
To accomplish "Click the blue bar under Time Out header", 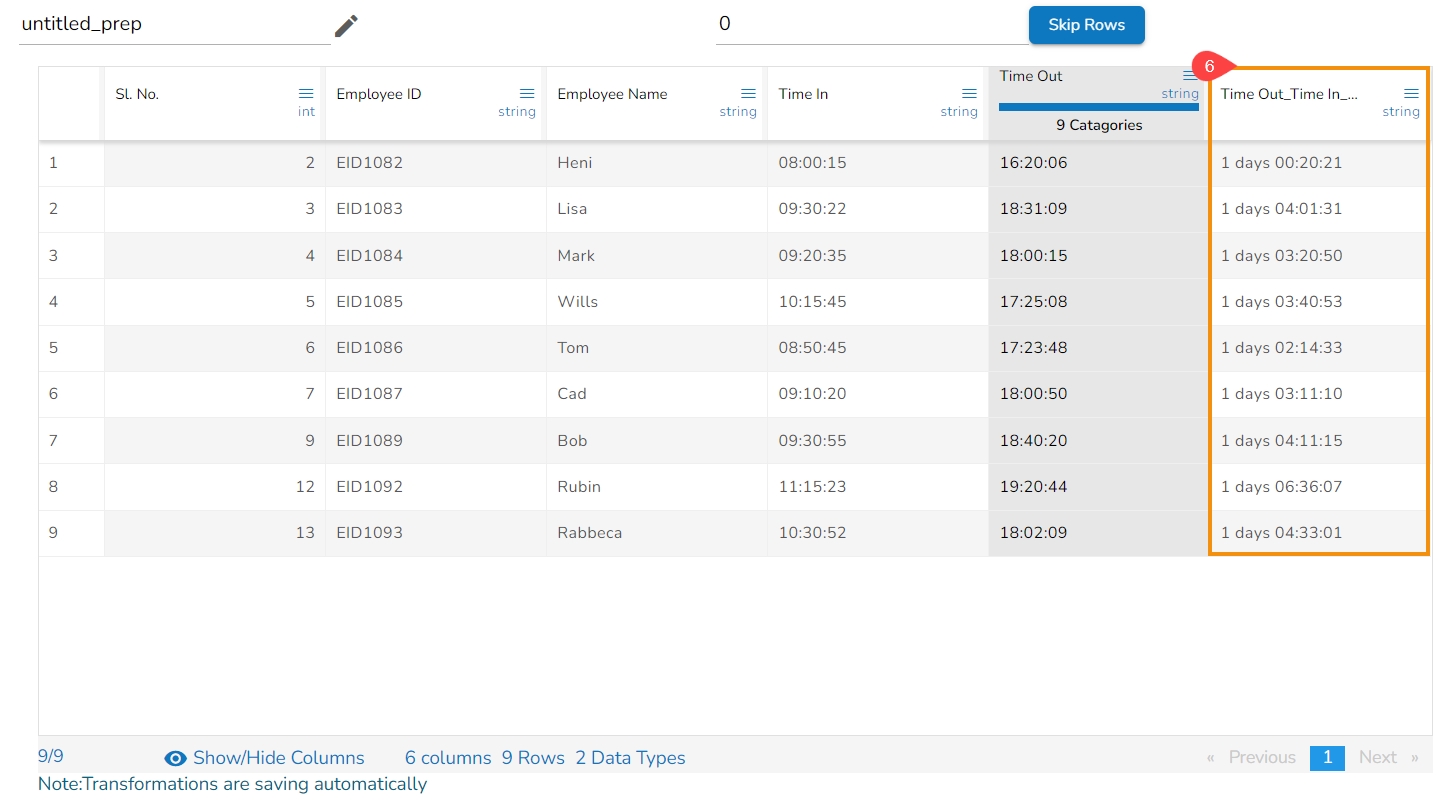I will (x=1098, y=106).
